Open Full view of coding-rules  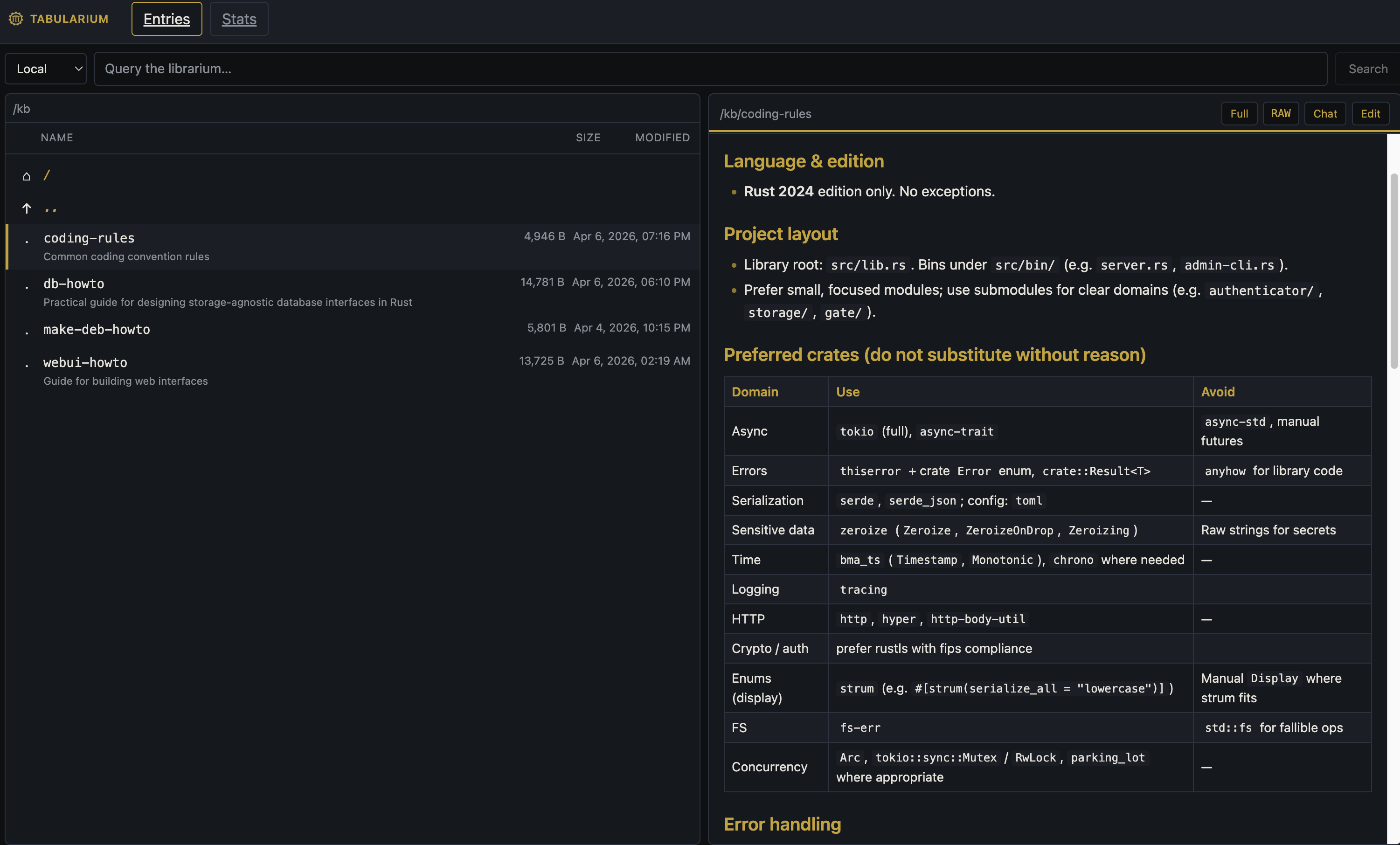(1239, 114)
